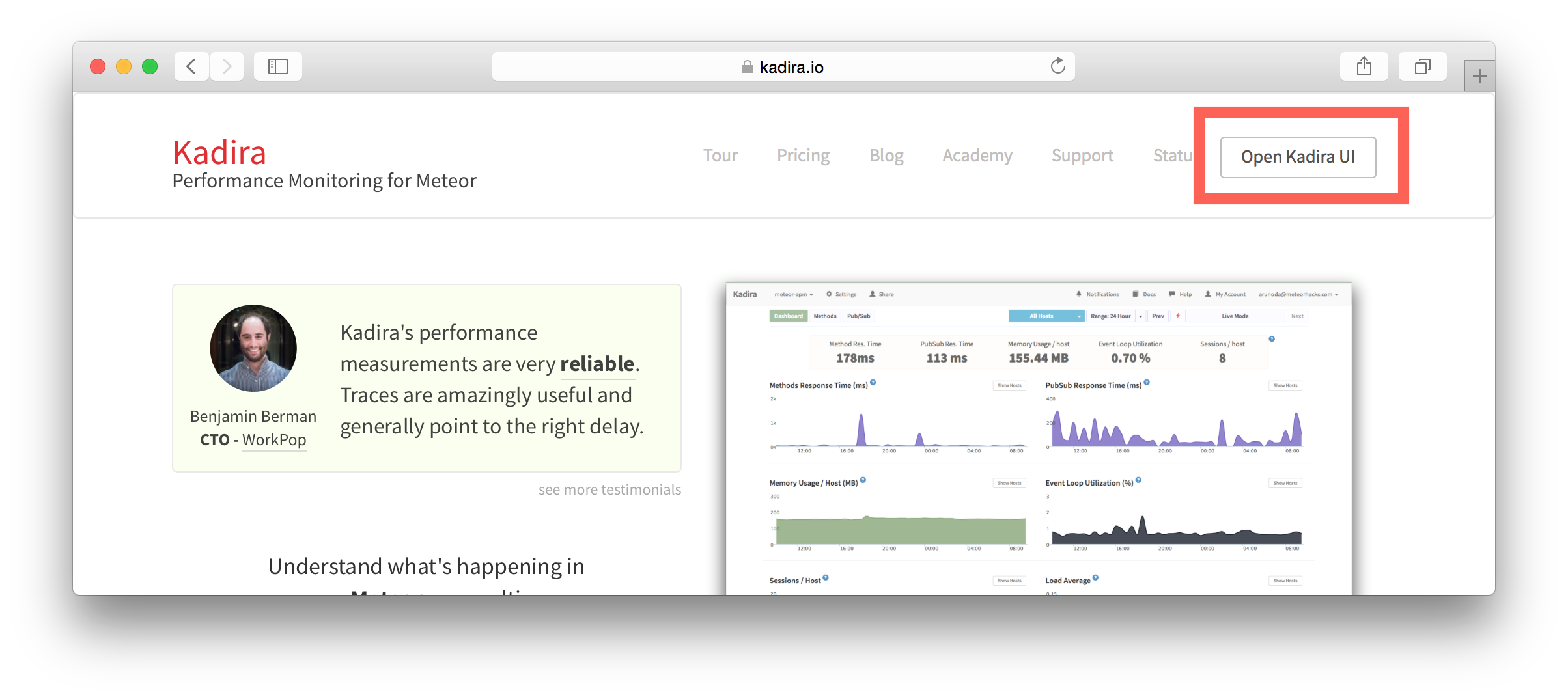Image resolution: width=1568 pixels, height=699 pixels.
Task: Click Show Hosts for Event Loop Utilization
Action: (1285, 483)
